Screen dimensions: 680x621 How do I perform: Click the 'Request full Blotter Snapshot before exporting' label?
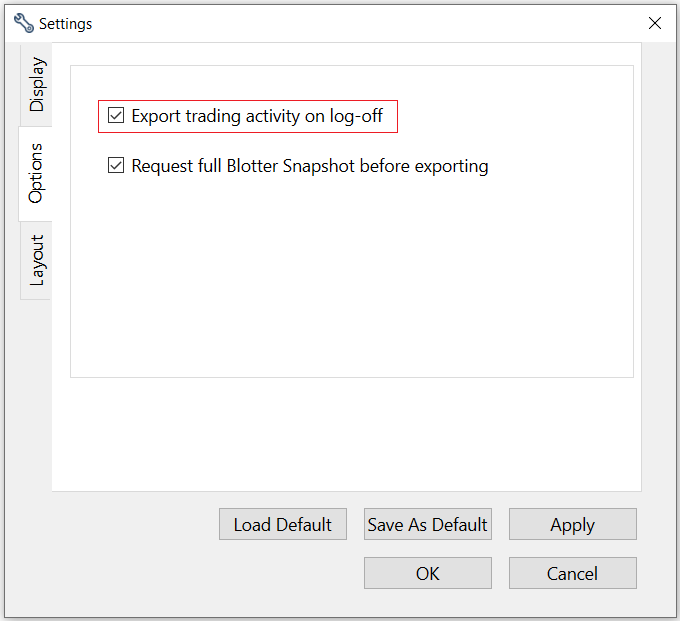click(310, 166)
